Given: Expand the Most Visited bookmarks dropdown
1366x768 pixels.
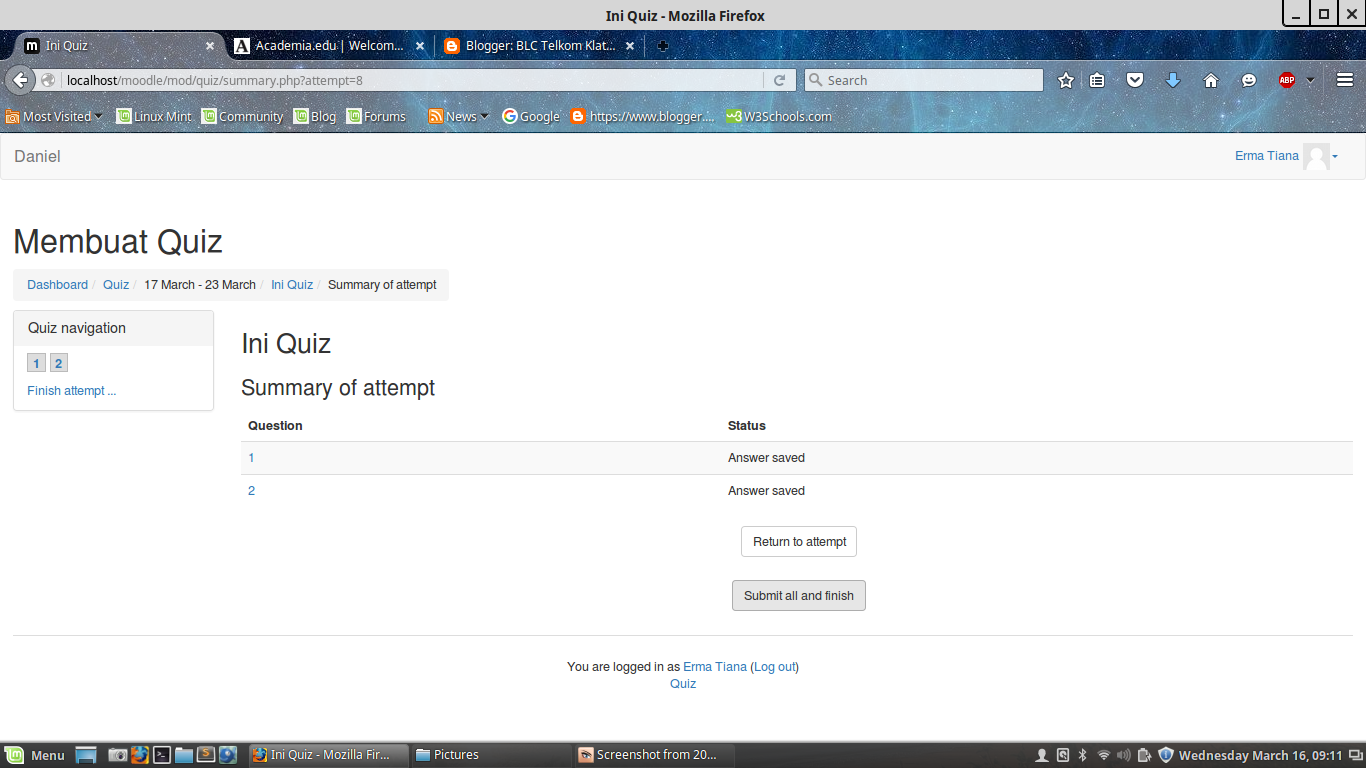Looking at the screenshot, I should [x=99, y=116].
